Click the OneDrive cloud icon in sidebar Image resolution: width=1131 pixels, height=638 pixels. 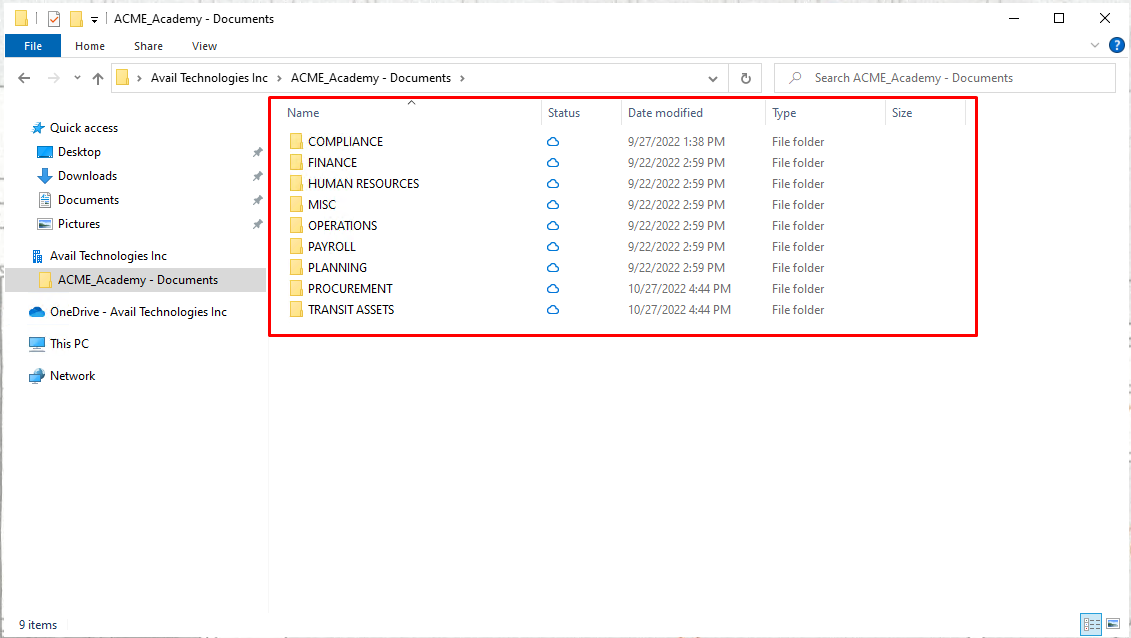click(37, 312)
